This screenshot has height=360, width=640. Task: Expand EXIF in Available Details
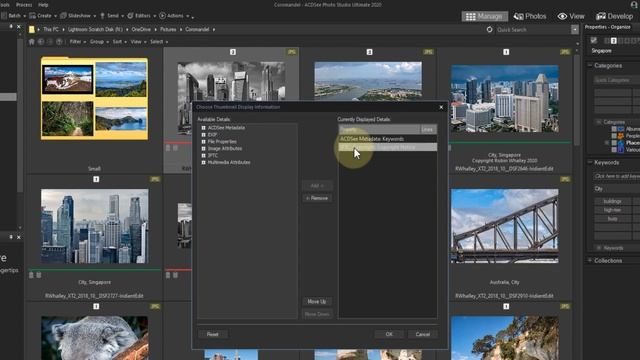pyautogui.click(x=203, y=135)
